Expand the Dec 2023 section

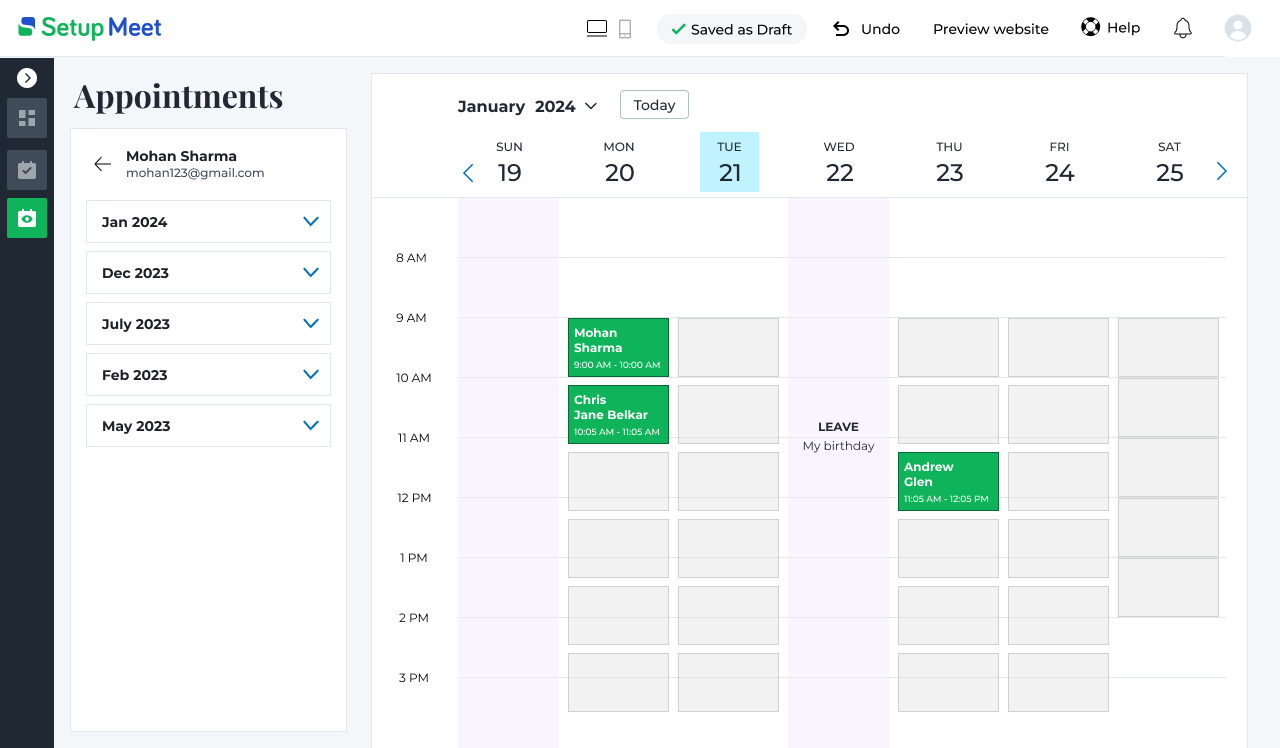pos(208,273)
